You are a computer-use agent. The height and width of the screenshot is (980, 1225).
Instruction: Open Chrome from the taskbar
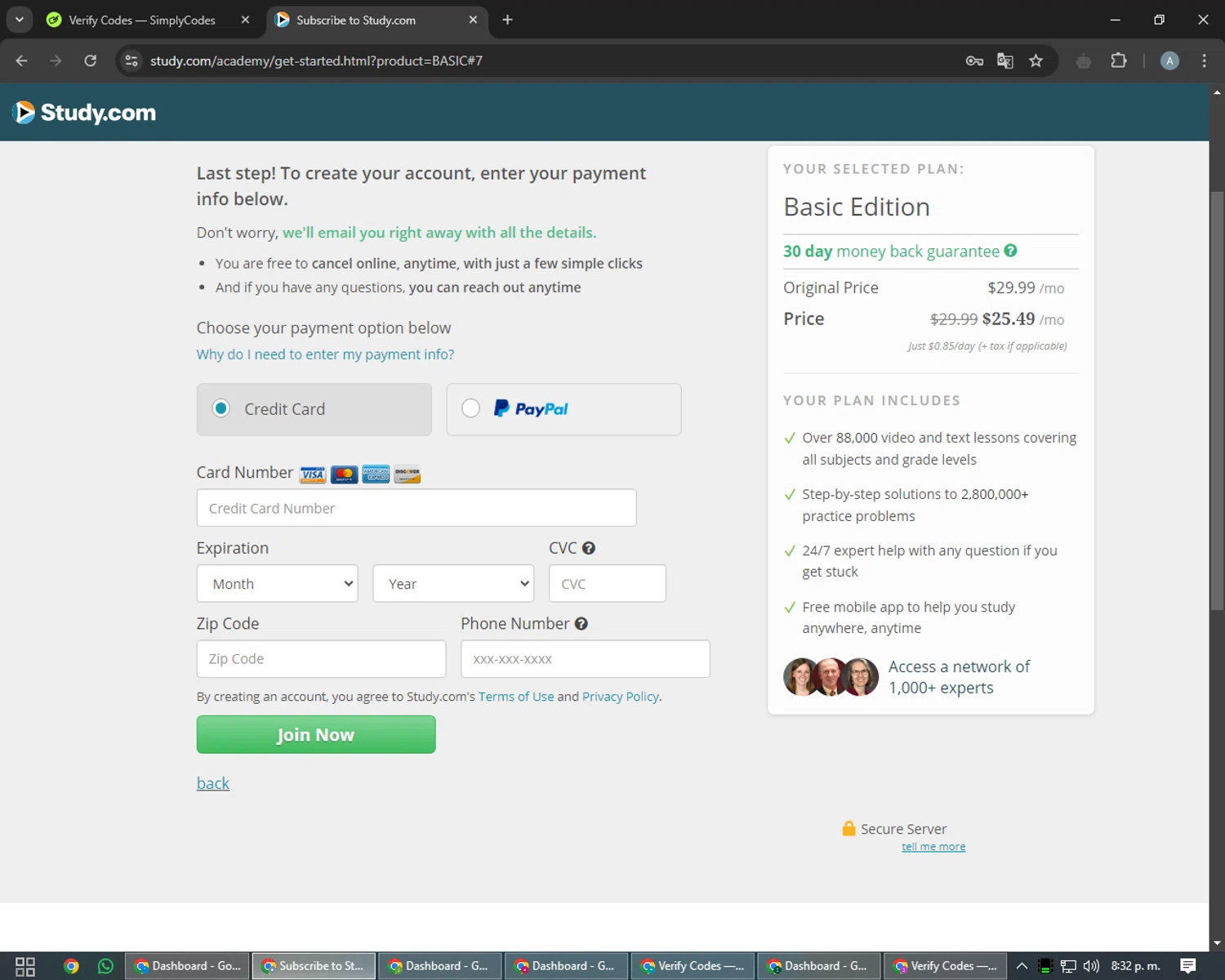click(x=71, y=966)
